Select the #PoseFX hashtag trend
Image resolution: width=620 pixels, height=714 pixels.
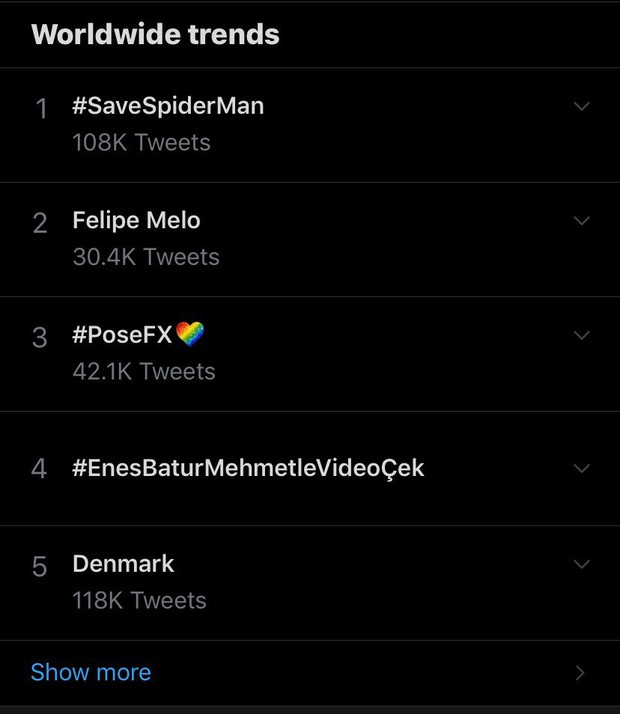coord(122,335)
